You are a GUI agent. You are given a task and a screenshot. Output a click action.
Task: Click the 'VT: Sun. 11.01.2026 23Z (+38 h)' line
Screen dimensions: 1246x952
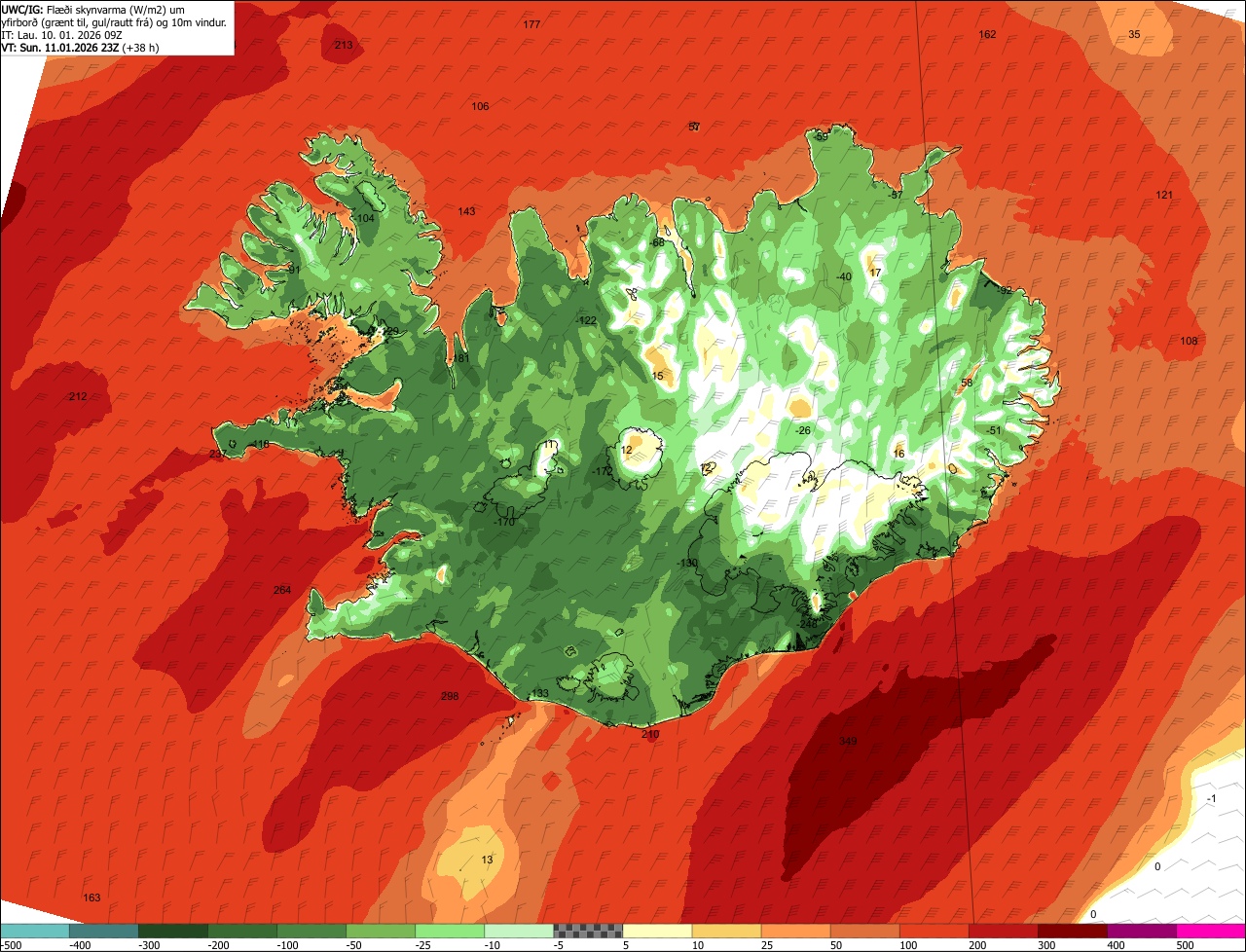click(x=80, y=47)
